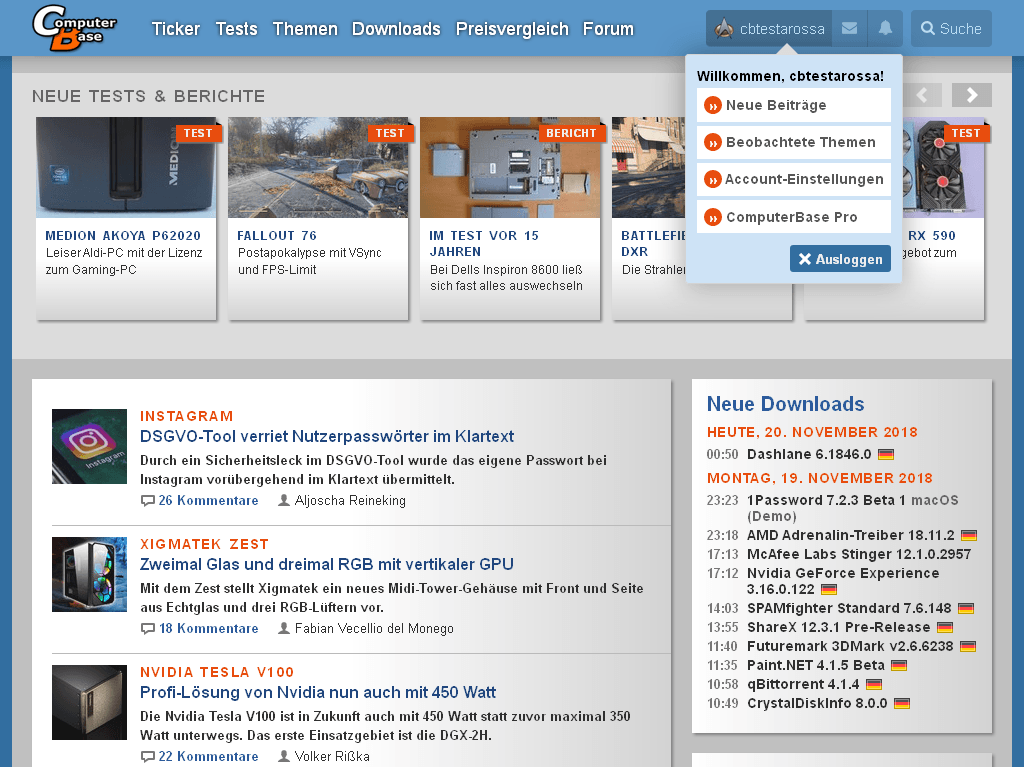Viewport: 1024px width, 767px height.
Task: Open the Ticker menu item
Action: click(176, 29)
